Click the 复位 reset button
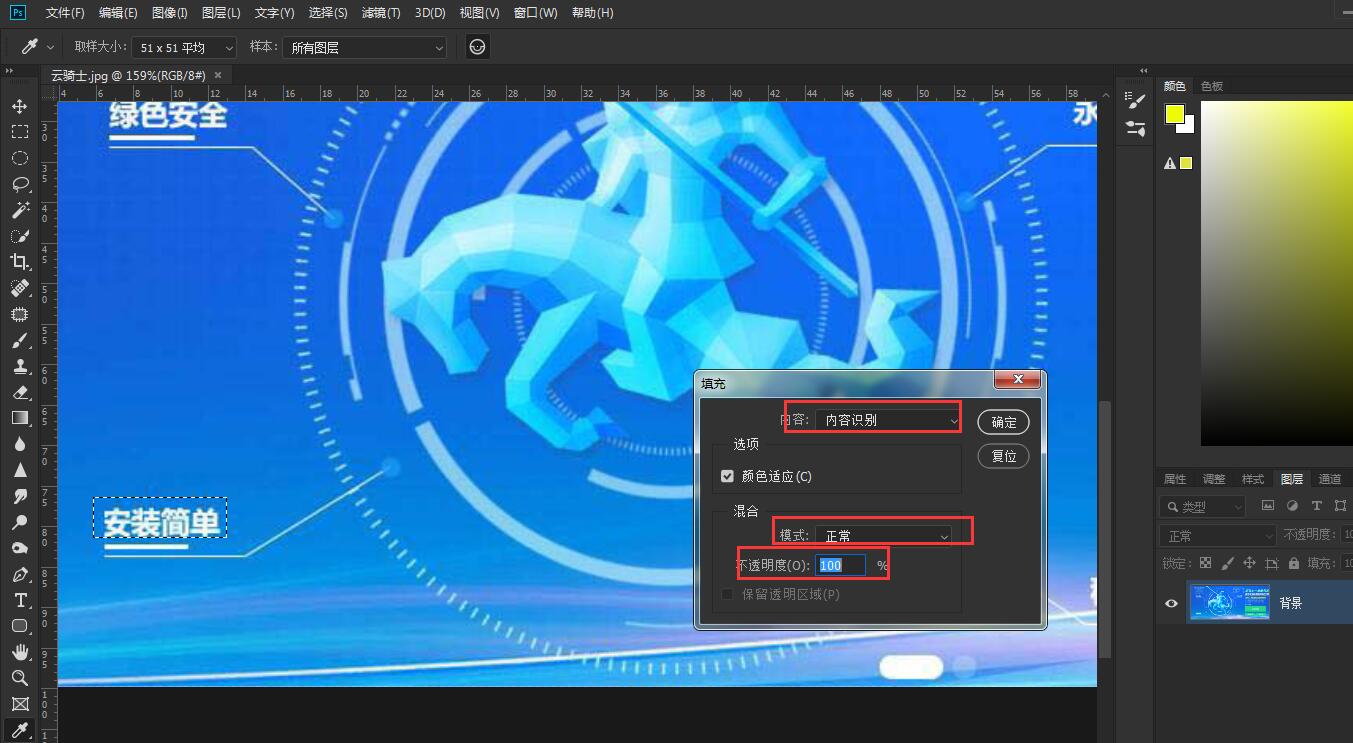 tap(1003, 456)
